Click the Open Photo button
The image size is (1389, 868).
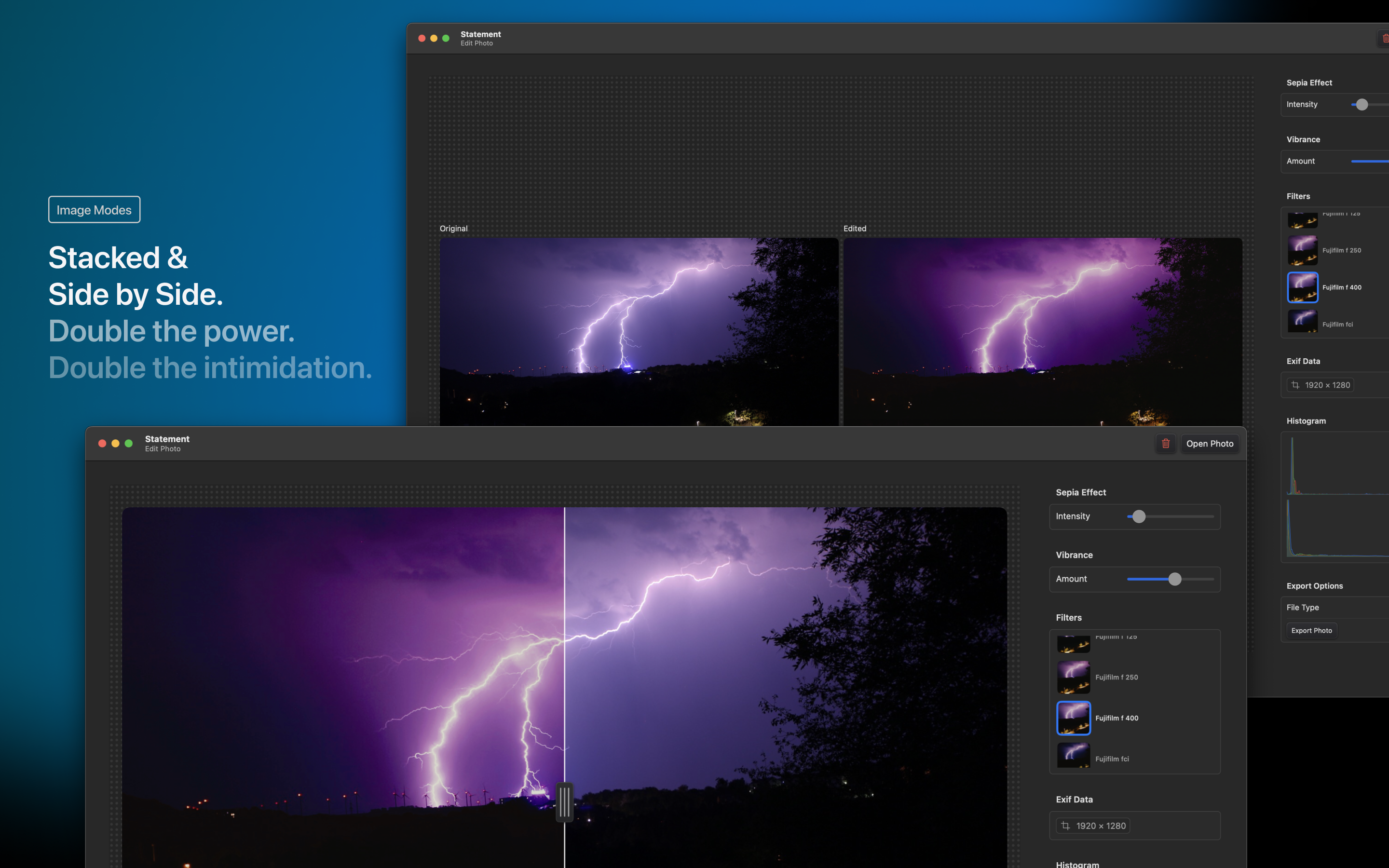click(x=1210, y=443)
